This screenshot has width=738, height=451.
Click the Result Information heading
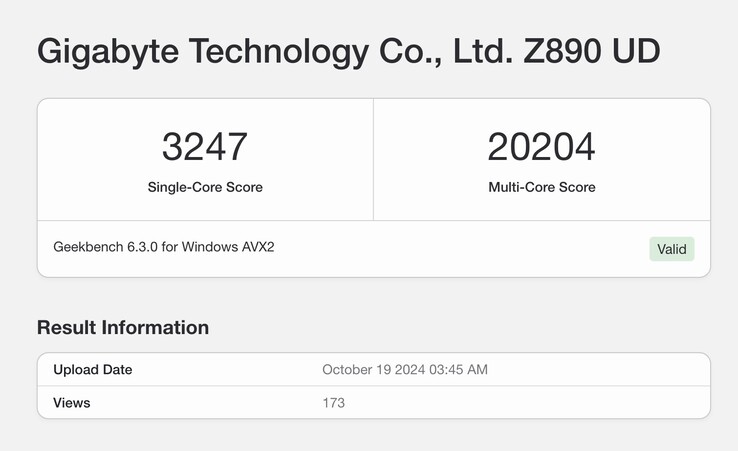(x=123, y=327)
